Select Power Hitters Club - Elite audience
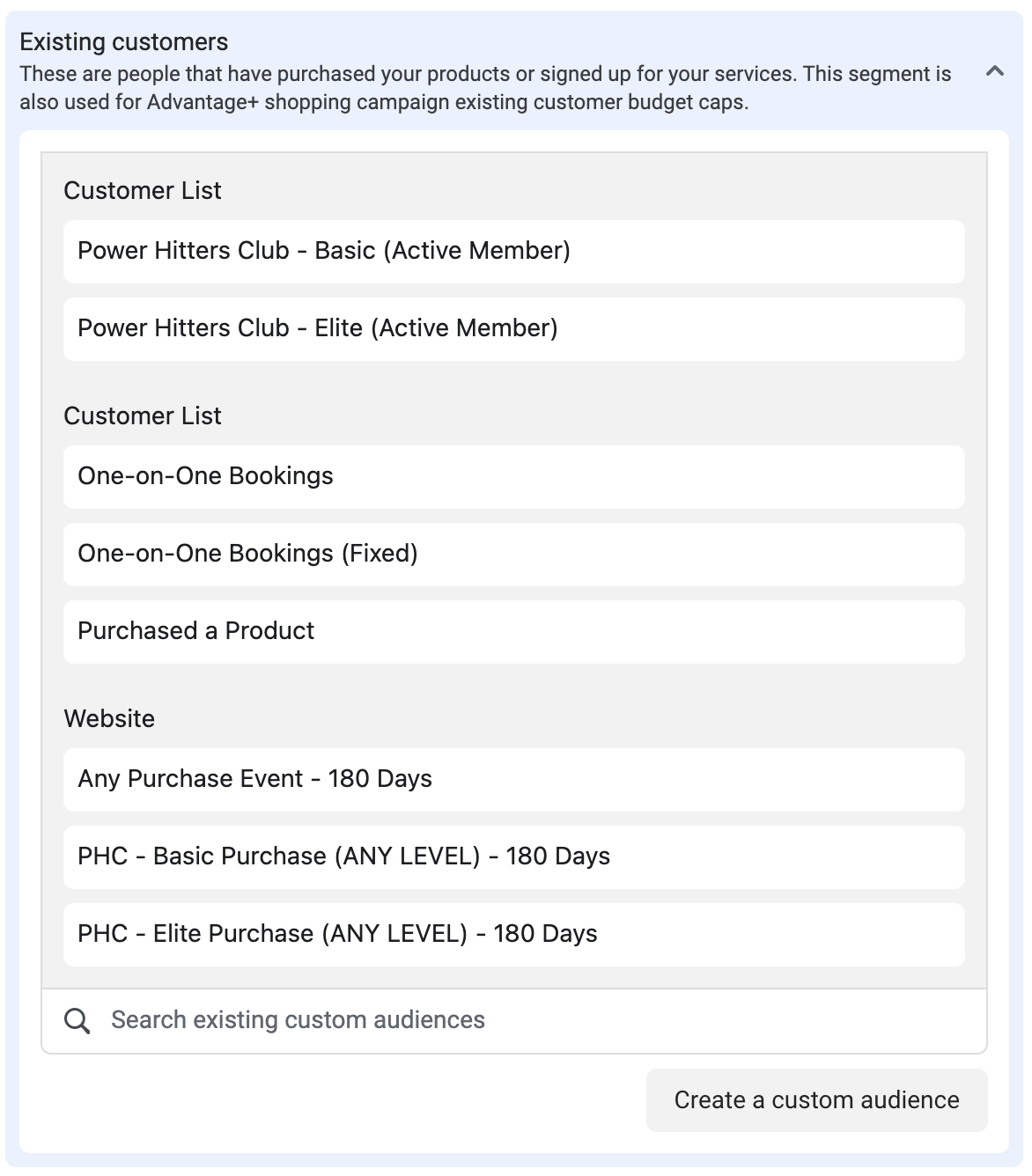The height and width of the screenshot is (1176, 1032). pos(514,329)
